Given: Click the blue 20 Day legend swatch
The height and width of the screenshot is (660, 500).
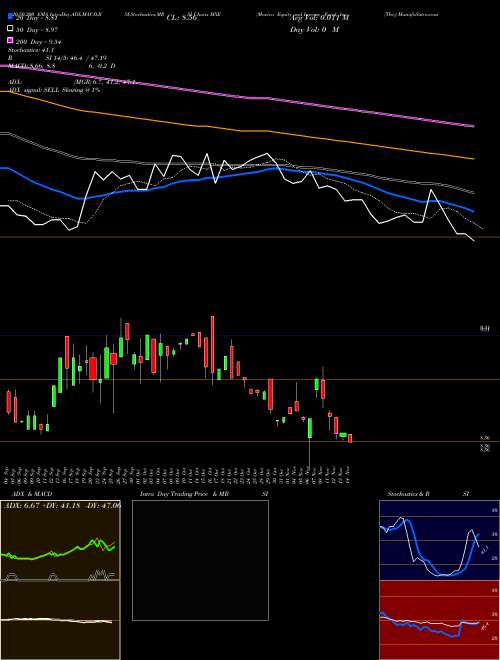Looking at the screenshot, I should point(10,17).
